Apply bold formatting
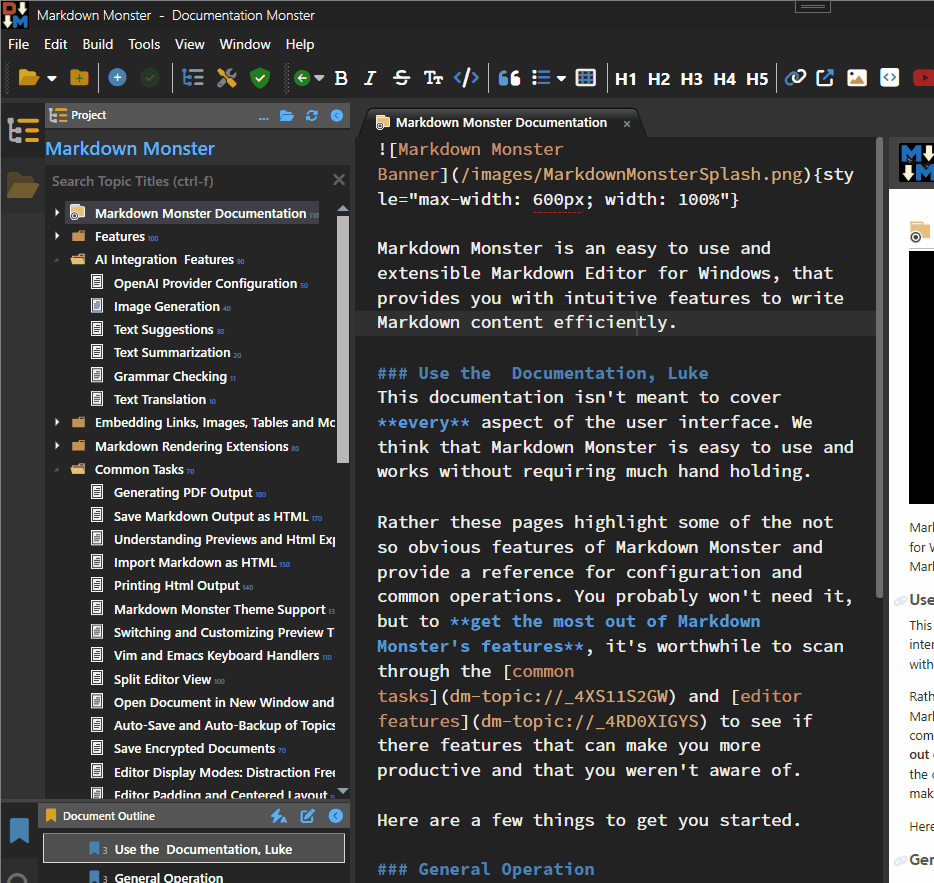Screen dimensions: 934x883 point(341,78)
